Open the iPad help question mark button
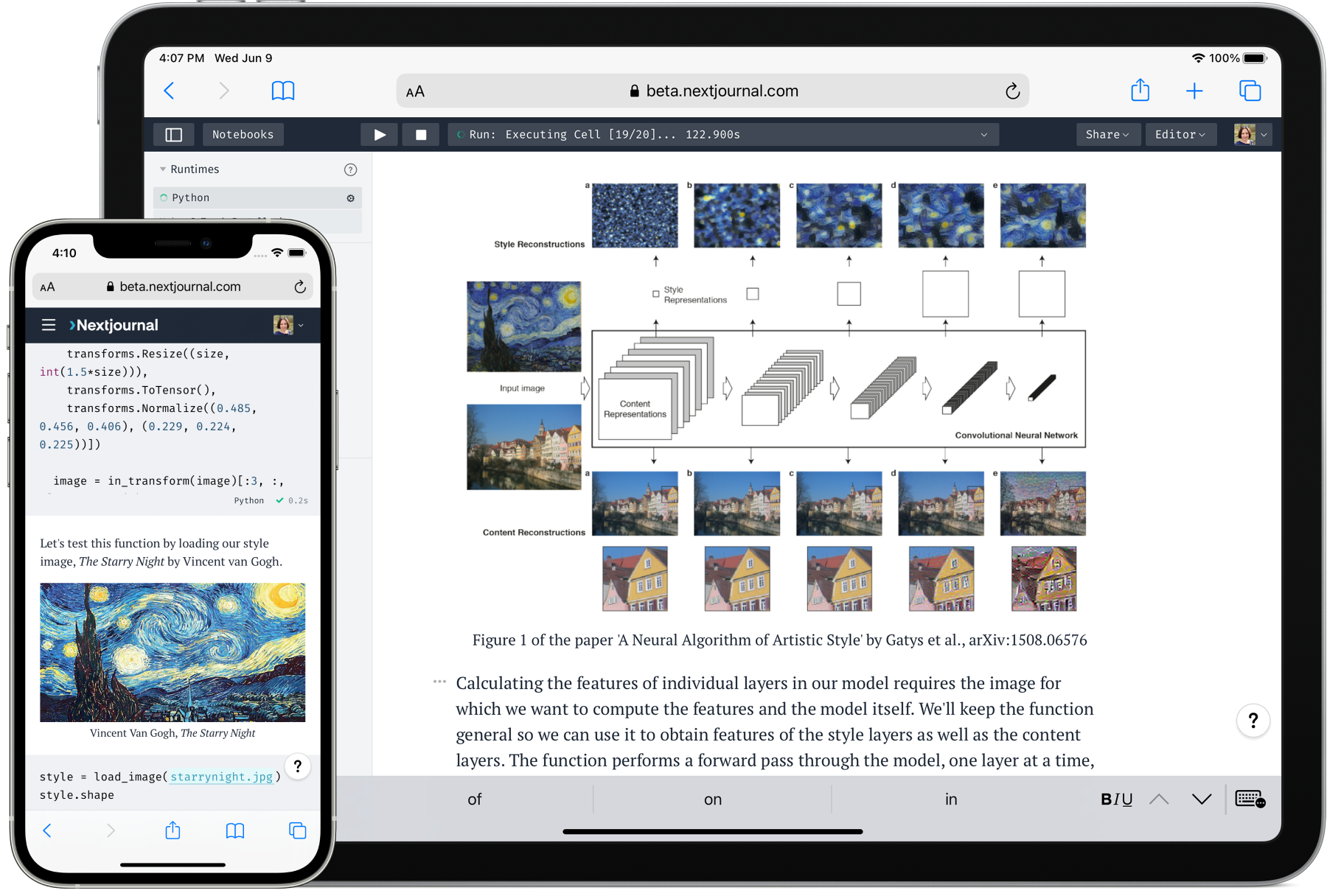The image size is (1327, 896). click(1253, 721)
